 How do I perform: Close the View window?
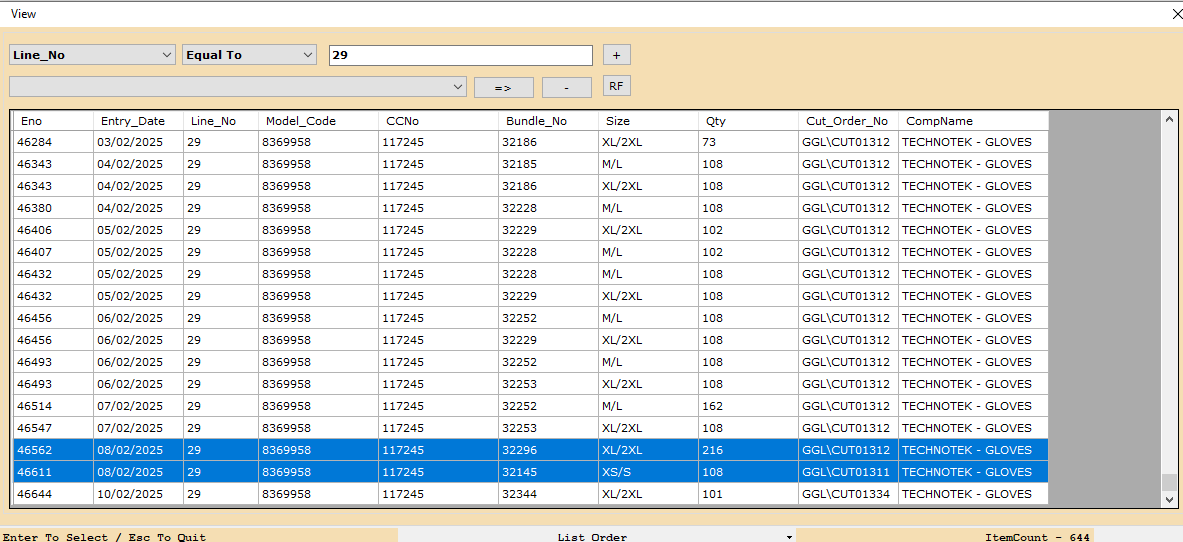[1176, 14]
